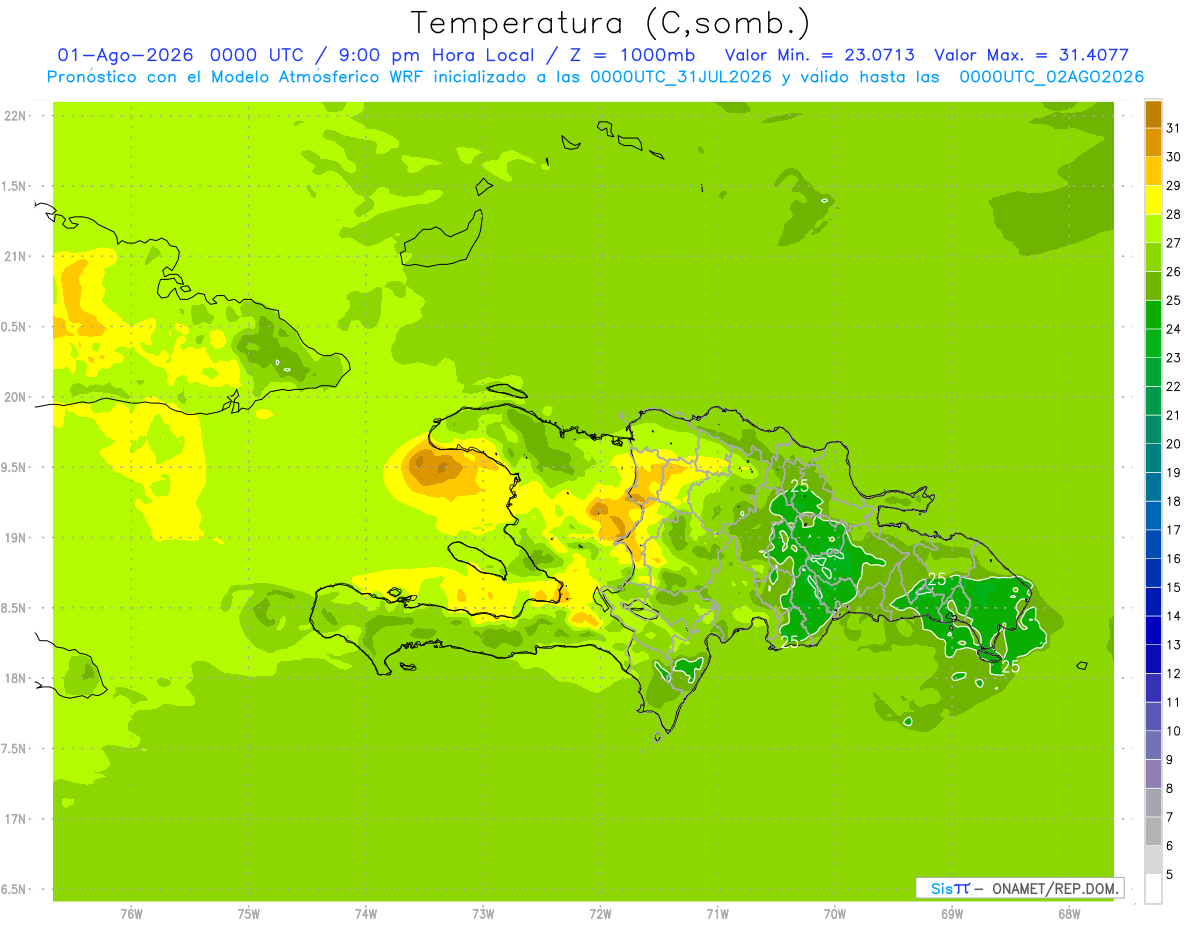Image resolution: width=1200 pixels, height=927 pixels.
Task: Click the '69W' longitude axis label
Action: (x=952, y=914)
